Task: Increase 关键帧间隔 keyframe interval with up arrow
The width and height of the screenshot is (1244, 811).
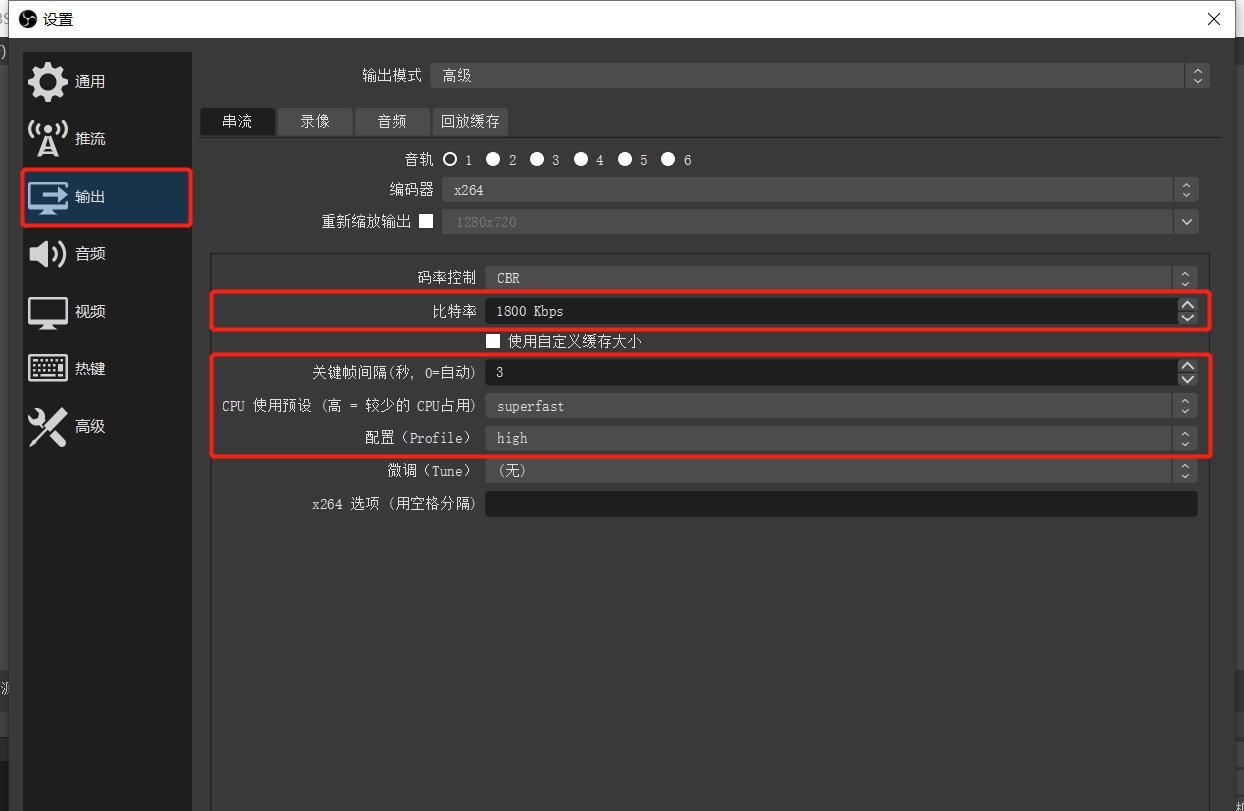Action: pos(1187,366)
